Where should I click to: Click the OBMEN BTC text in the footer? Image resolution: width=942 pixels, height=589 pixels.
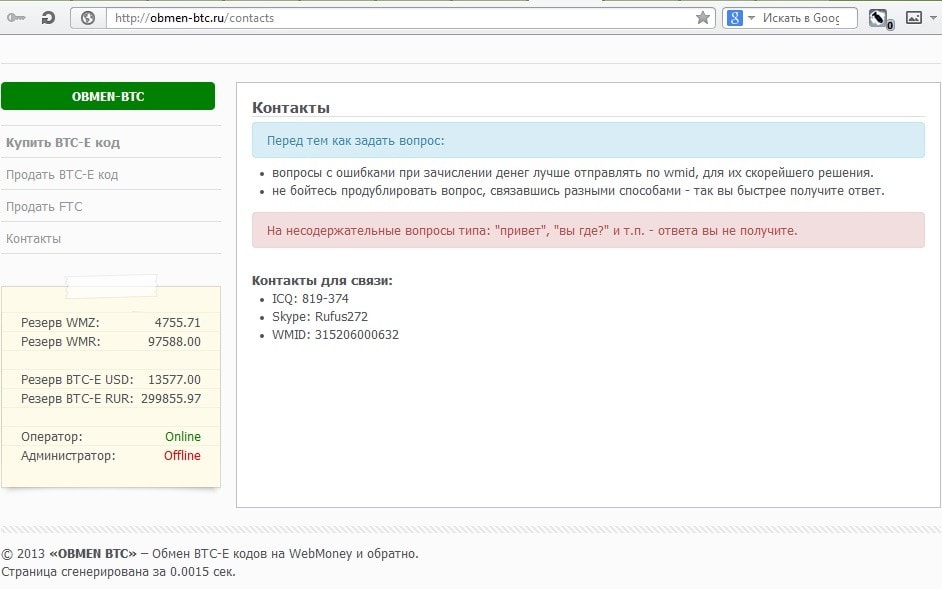click(92, 554)
